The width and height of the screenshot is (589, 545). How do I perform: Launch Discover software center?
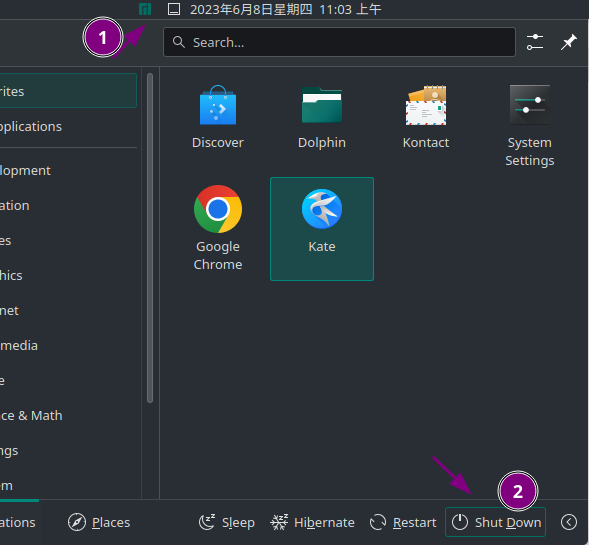218,117
